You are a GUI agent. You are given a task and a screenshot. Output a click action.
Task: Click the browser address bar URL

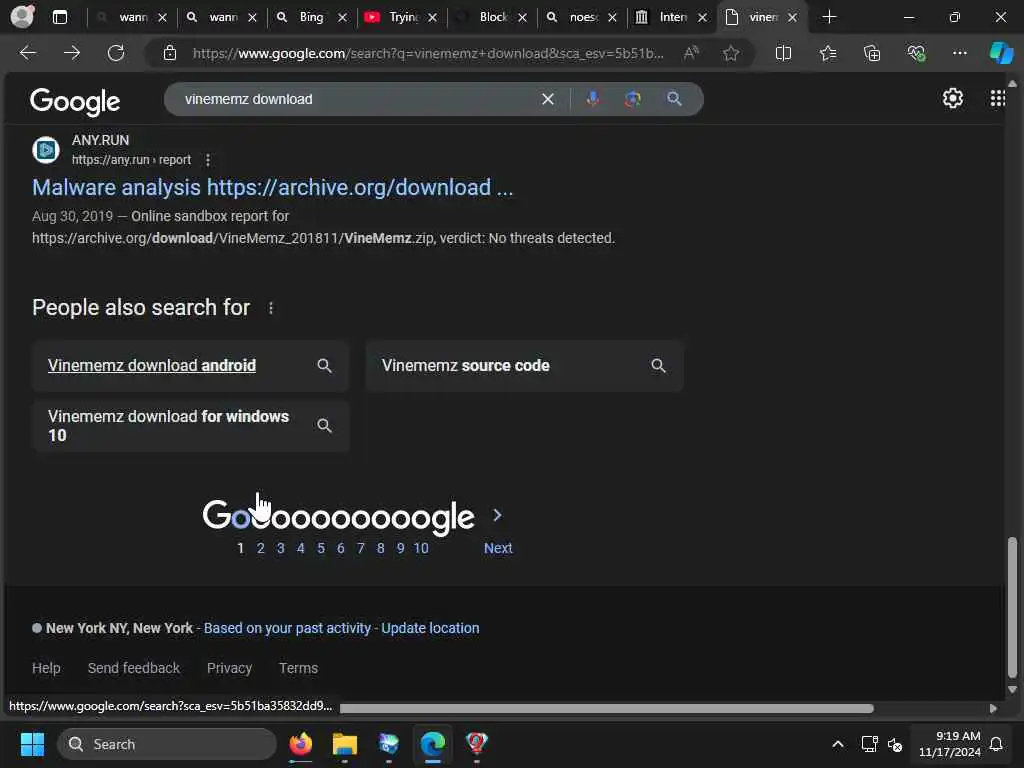click(x=428, y=54)
